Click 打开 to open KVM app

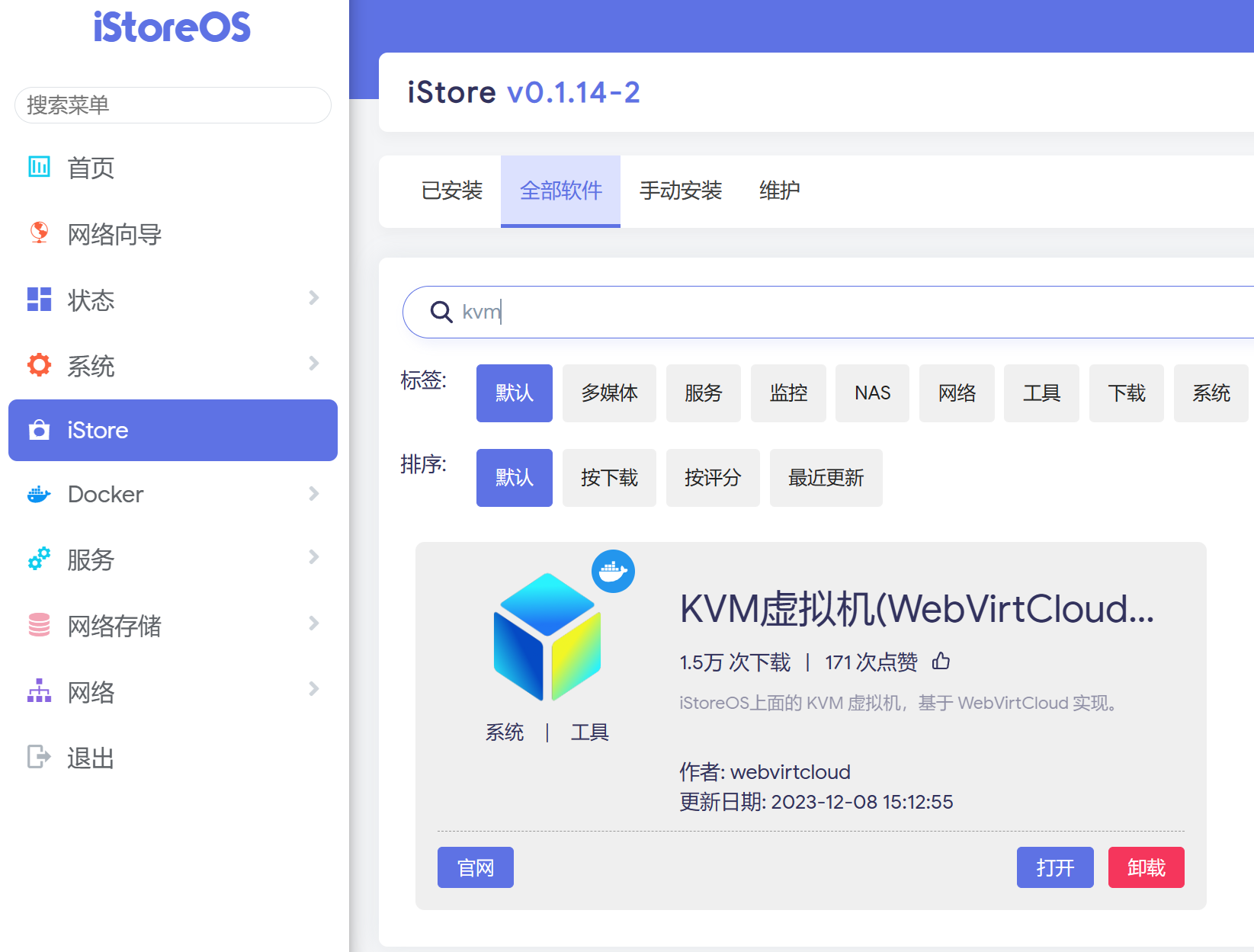pyautogui.click(x=1055, y=867)
